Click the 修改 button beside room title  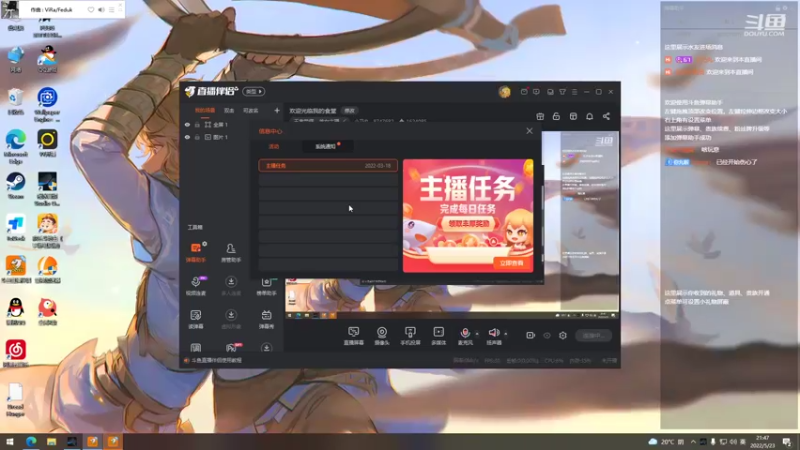(x=349, y=111)
